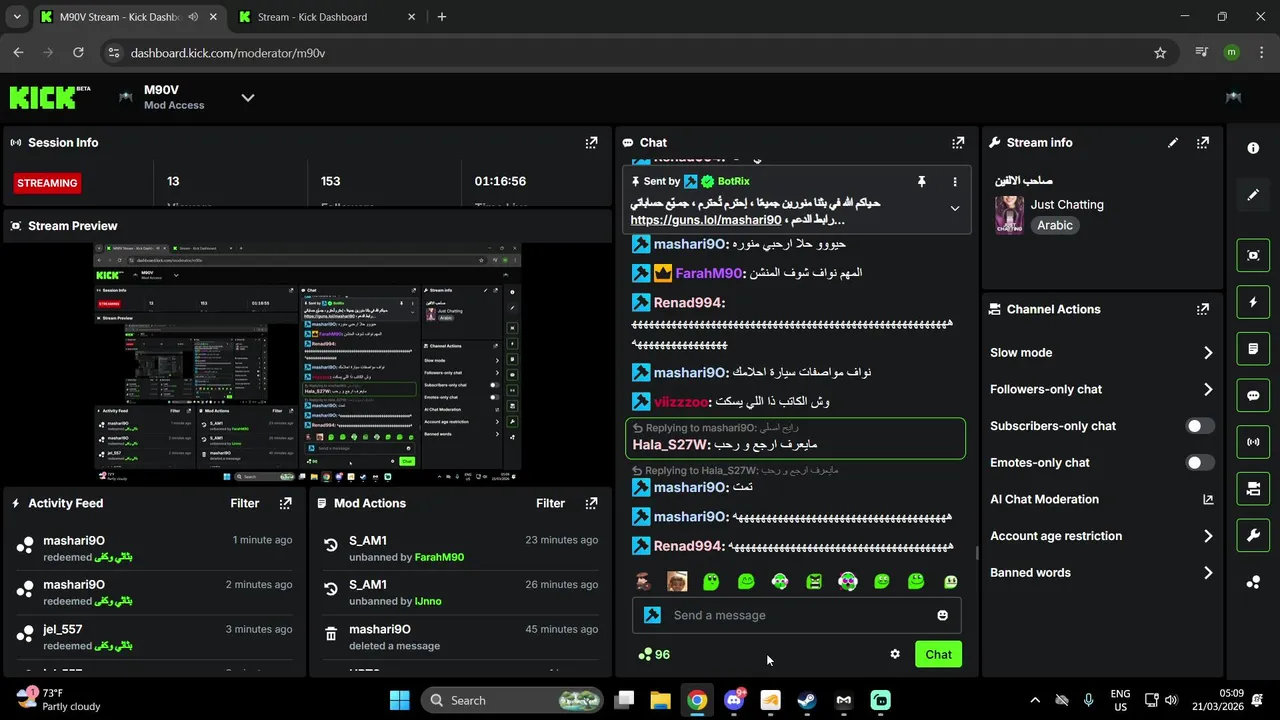Unpin the BotRix pinned message
The width and height of the screenshot is (1280, 720).
coord(922,182)
